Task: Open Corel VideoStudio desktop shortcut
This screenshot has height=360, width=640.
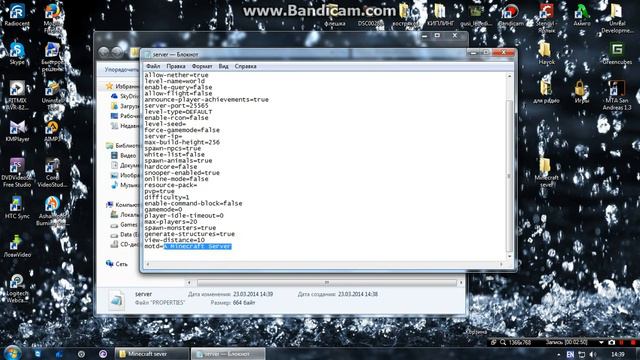Action: pos(52,173)
